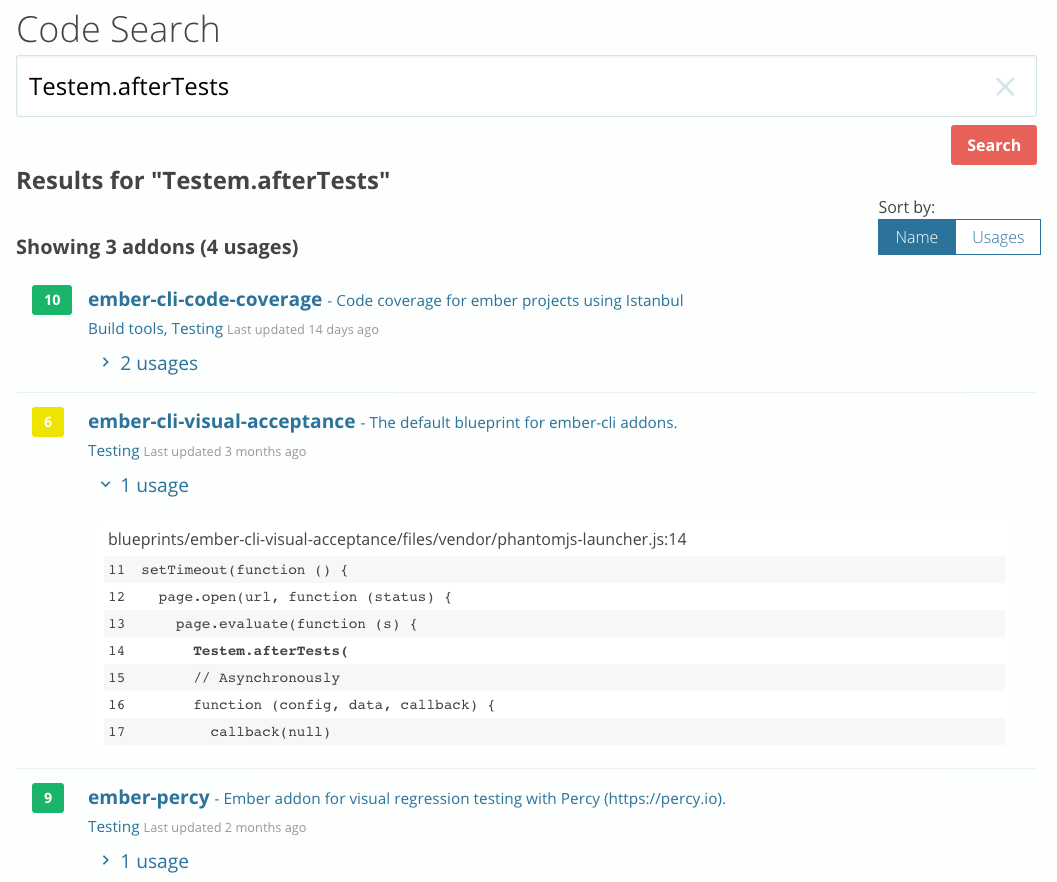Expand the ember-percy 1 usage section
The height and width of the screenshot is (882, 1057).
[x=154, y=862]
